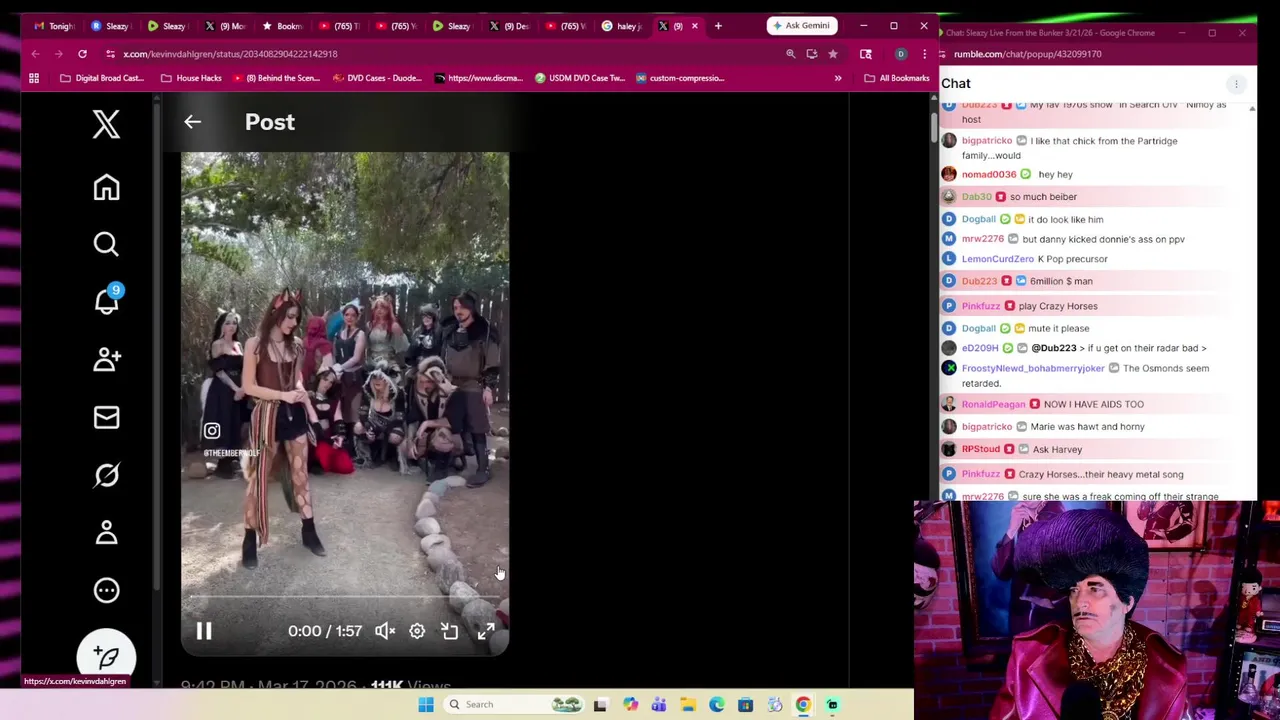This screenshot has height=720, width=1280.
Task: Open chat options three-dot menu
Action: coord(1236,84)
